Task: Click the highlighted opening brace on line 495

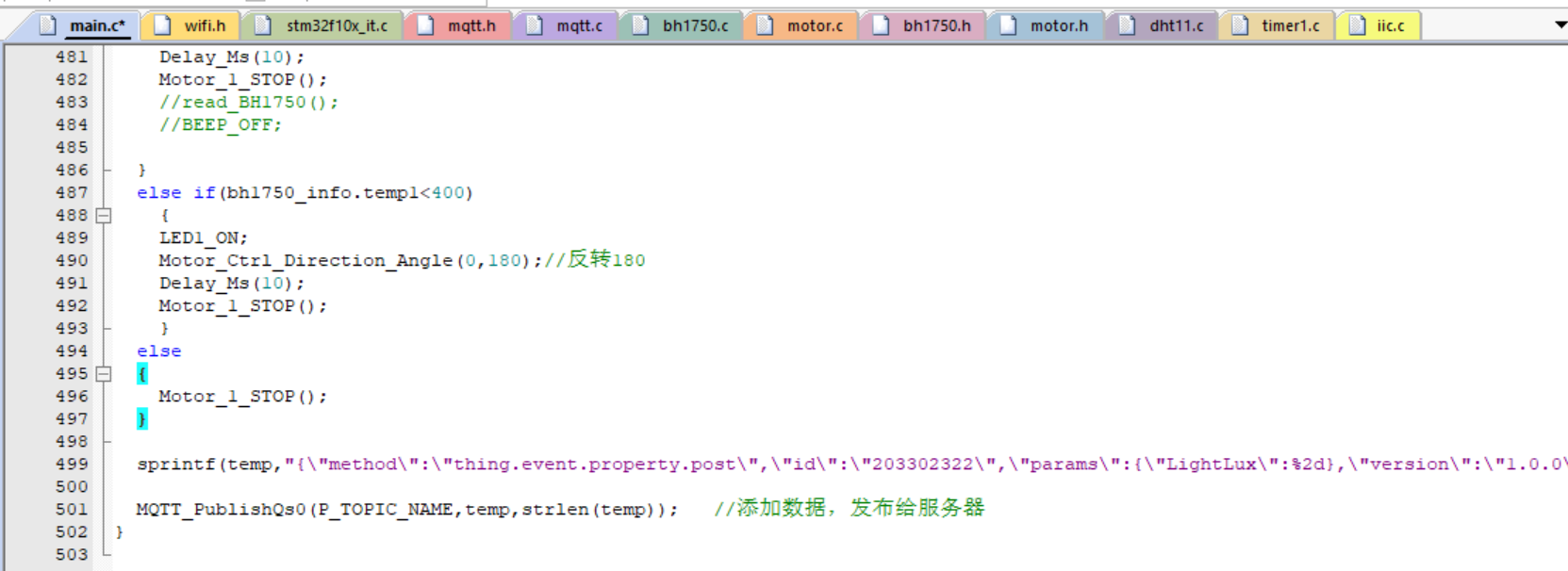Action: click(142, 374)
